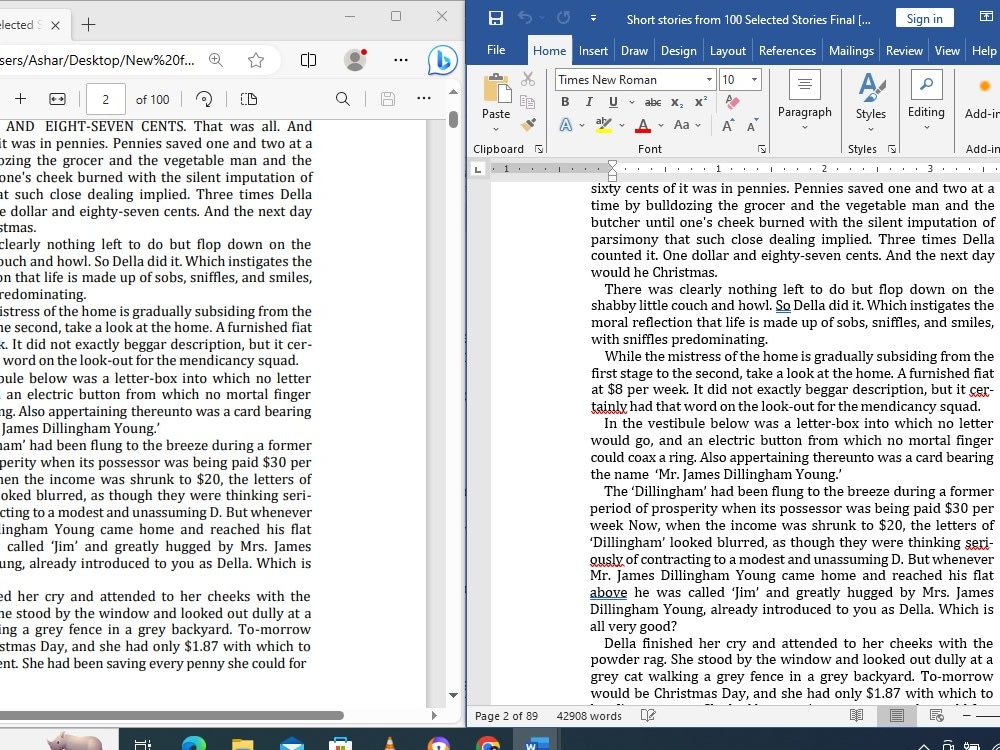Click the Times New Roman font box
Image resolution: width=1000 pixels, height=750 pixels.
click(629, 80)
